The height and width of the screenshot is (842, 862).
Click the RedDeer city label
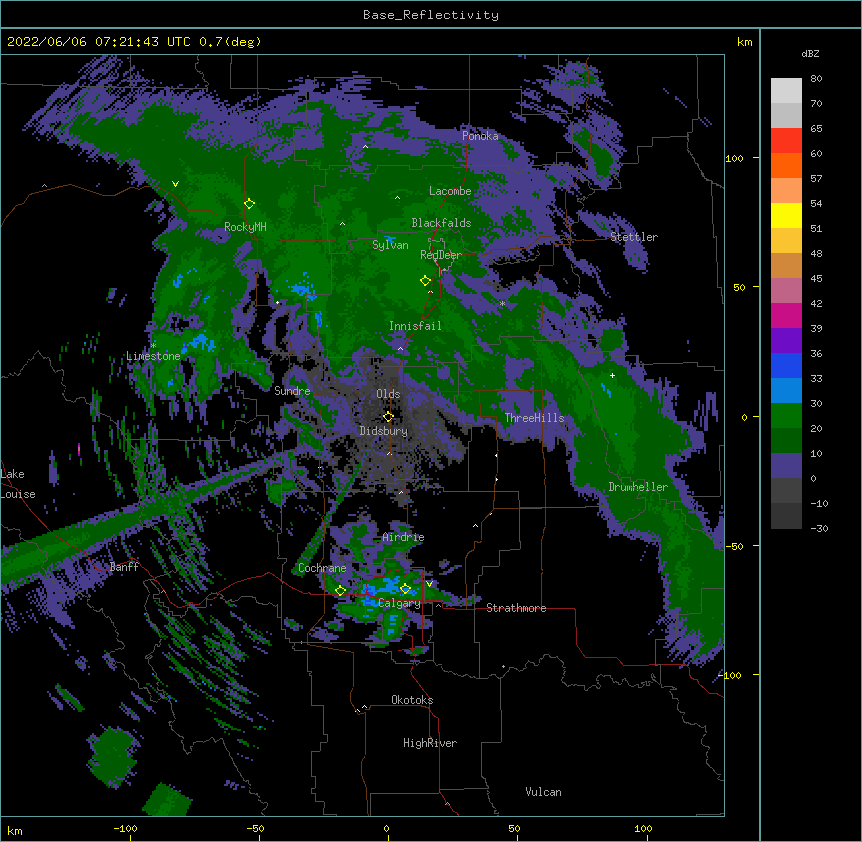(441, 254)
